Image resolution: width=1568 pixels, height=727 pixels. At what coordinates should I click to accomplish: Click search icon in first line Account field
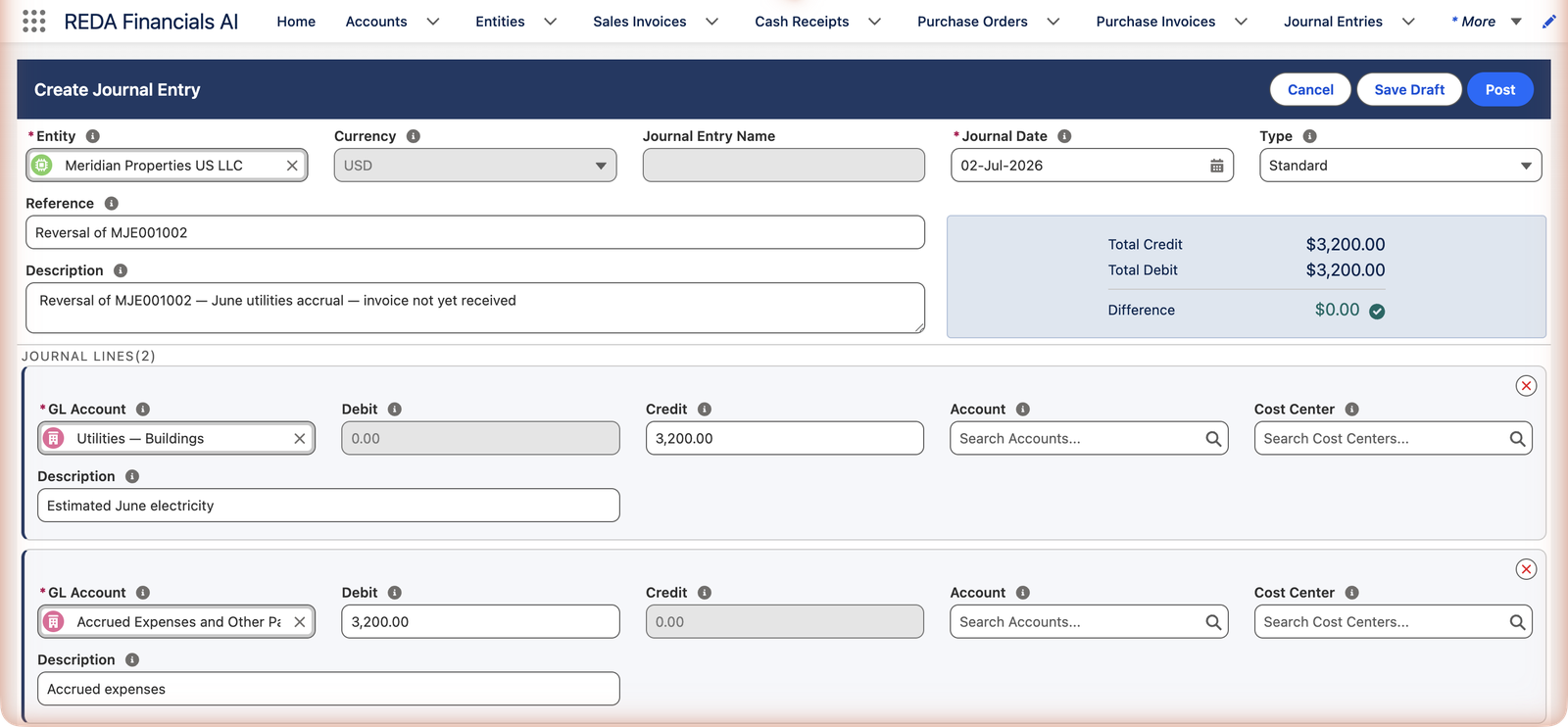coord(1213,439)
